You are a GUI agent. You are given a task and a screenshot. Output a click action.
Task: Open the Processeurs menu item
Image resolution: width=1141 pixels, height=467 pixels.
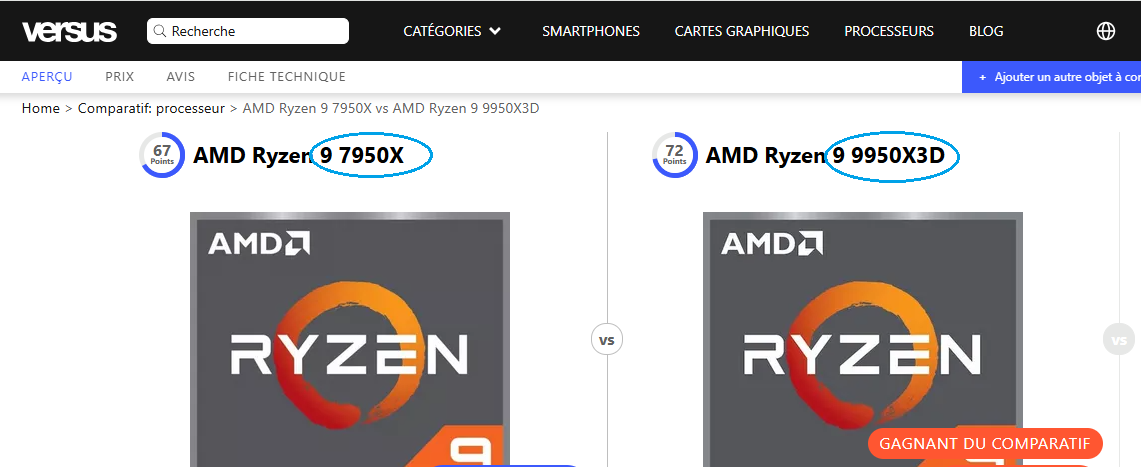(x=888, y=31)
